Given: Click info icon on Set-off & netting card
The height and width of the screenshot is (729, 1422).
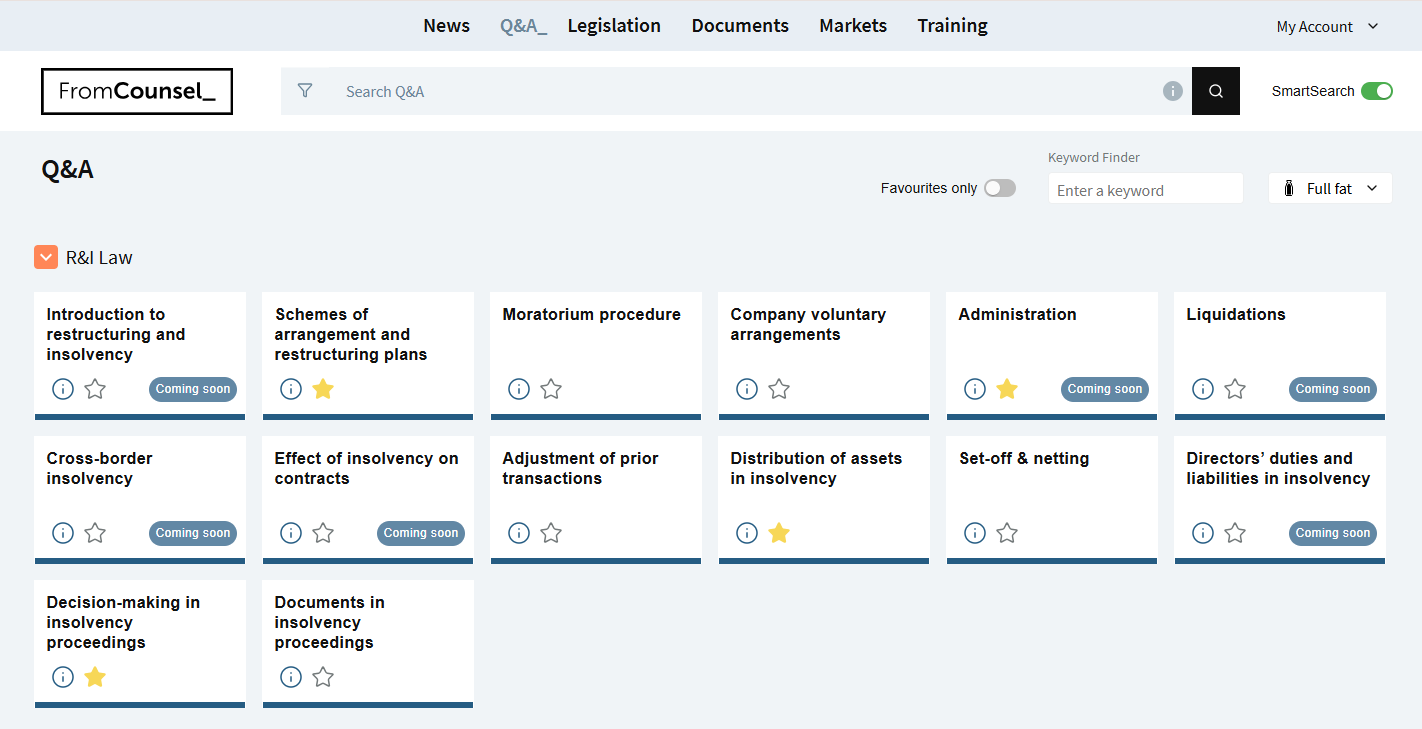Looking at the screenshot, I should click(x=975, y=533).
